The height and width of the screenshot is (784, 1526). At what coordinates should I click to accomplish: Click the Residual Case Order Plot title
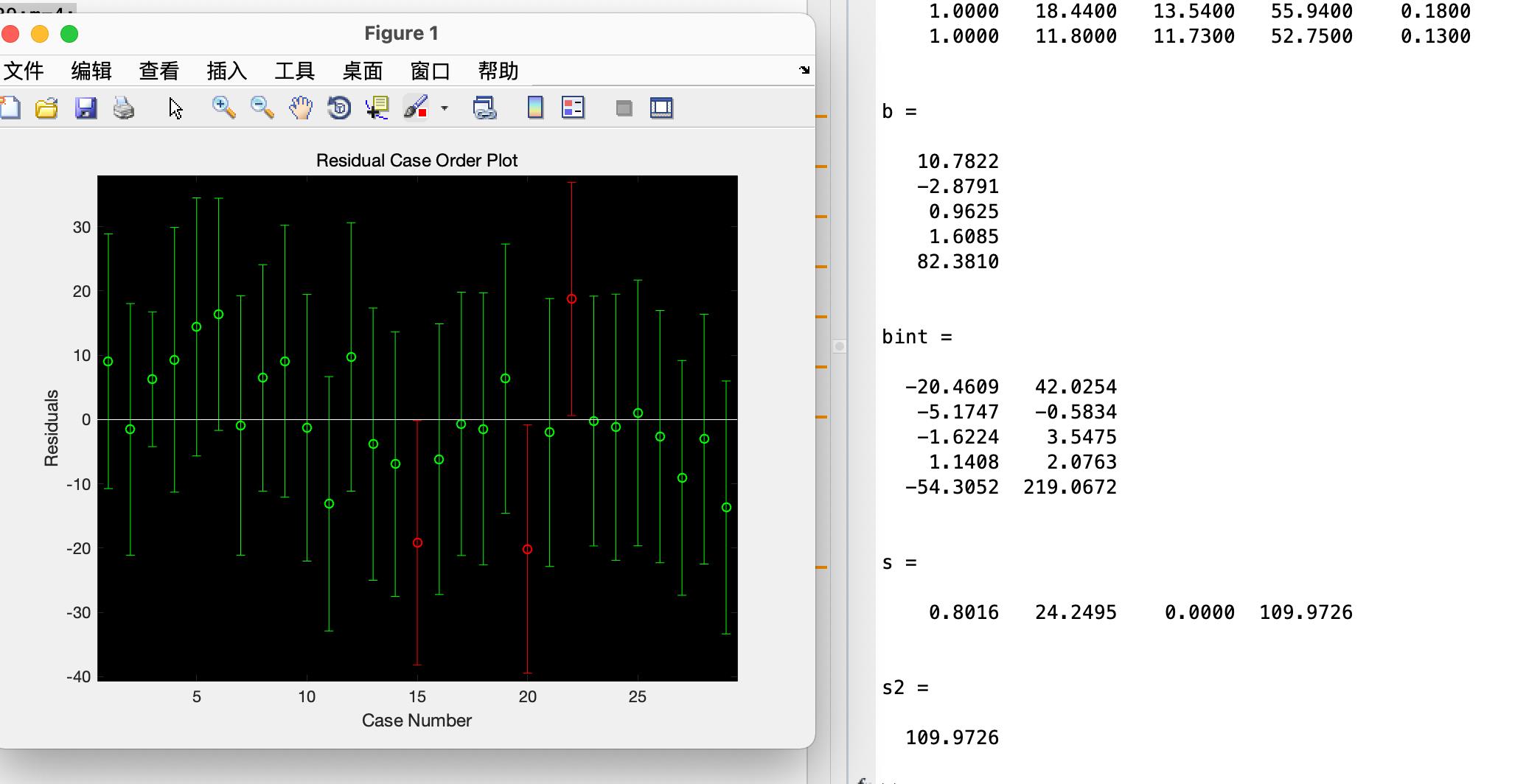417,160
